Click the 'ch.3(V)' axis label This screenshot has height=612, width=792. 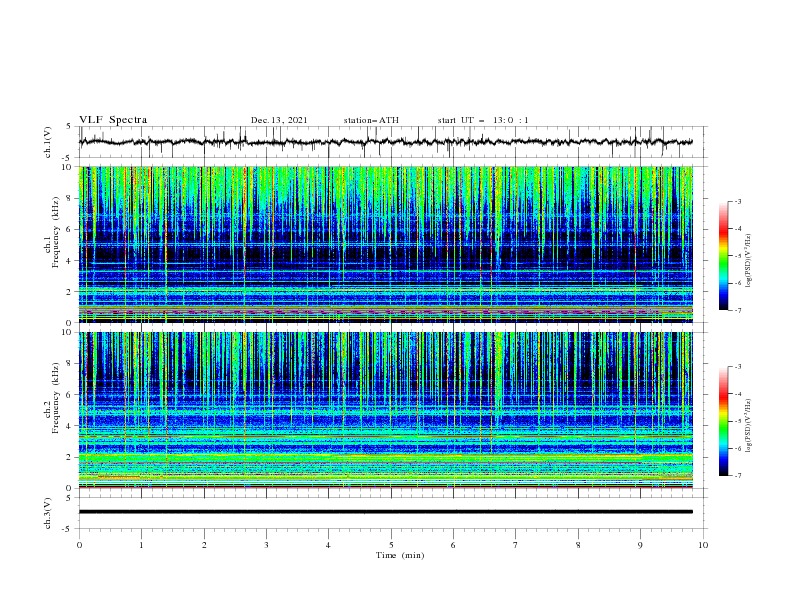(x=48, y=513)
